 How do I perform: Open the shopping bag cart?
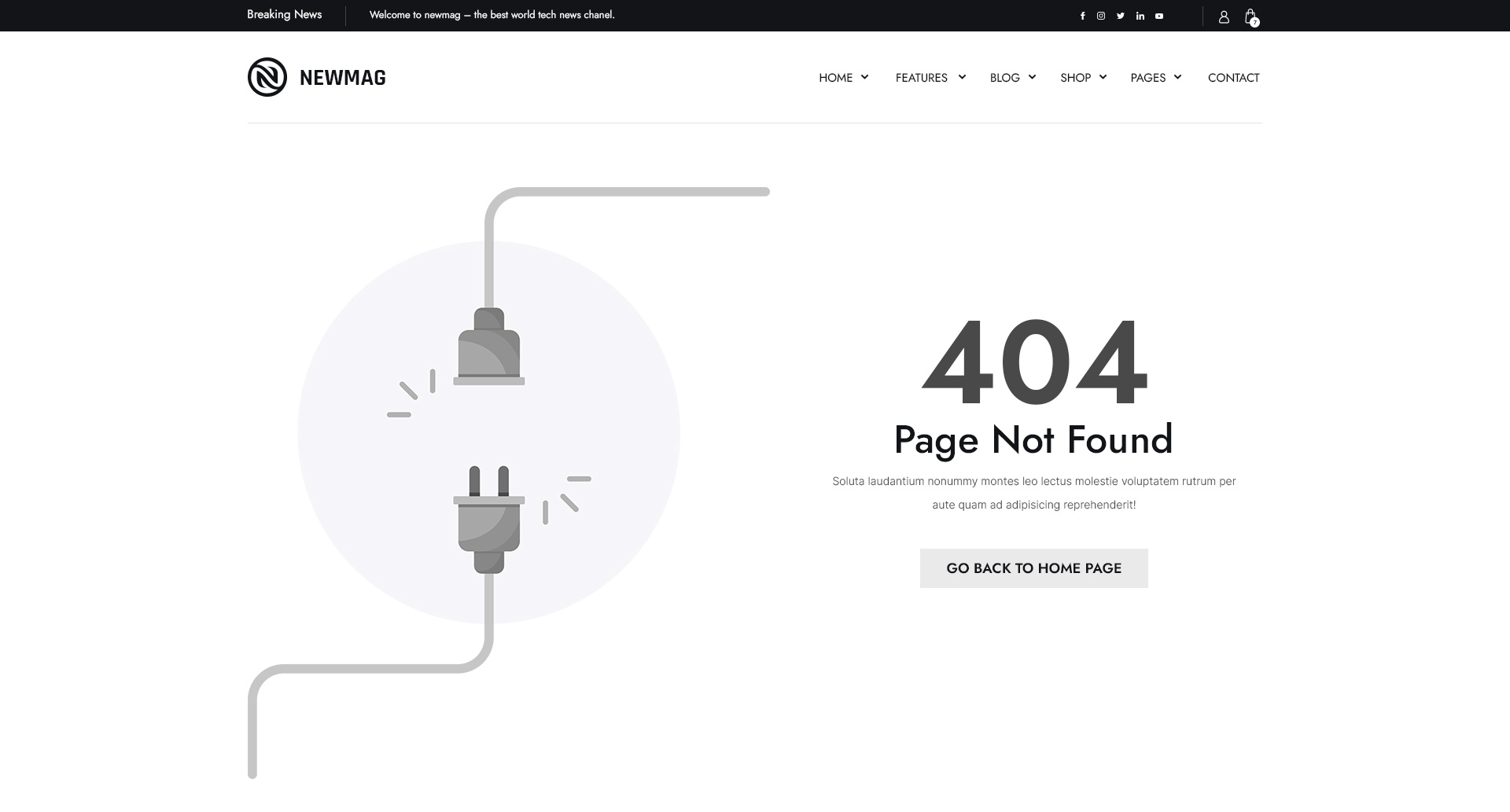(1250, 17)
